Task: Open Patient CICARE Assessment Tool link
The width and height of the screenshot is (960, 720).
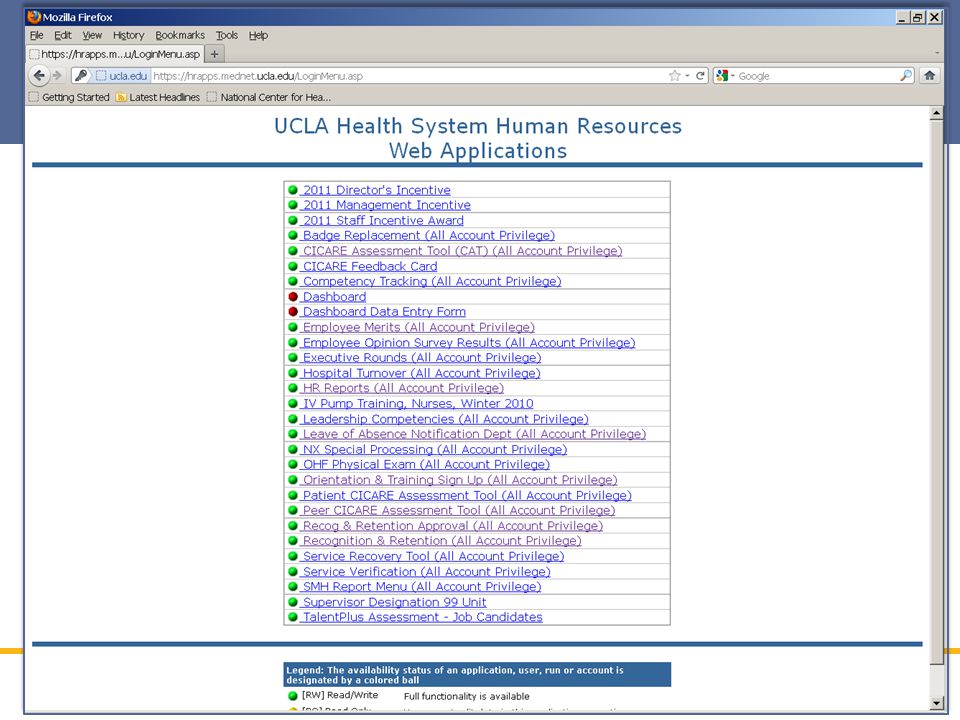Action: pyautogui.click(x=467, y=495)
